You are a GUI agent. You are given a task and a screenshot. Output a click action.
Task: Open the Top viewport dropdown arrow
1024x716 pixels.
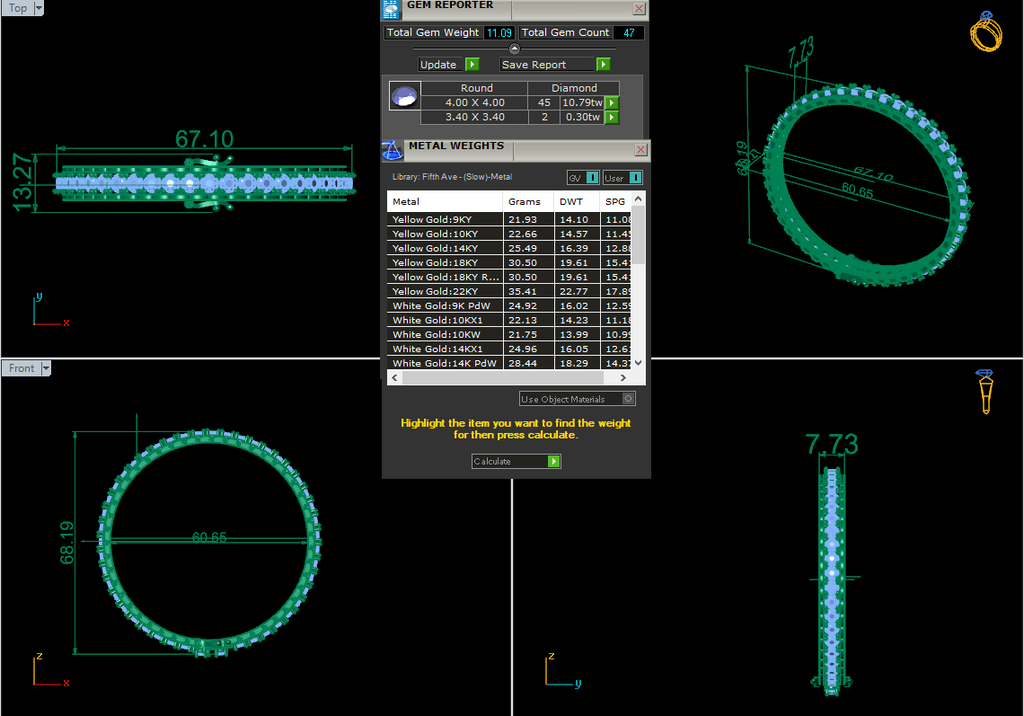click(39, 8)
